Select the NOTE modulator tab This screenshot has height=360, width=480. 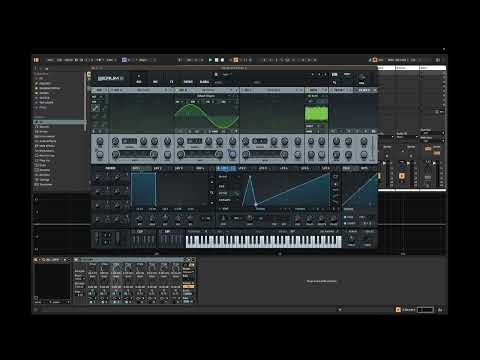pos(364,168)
